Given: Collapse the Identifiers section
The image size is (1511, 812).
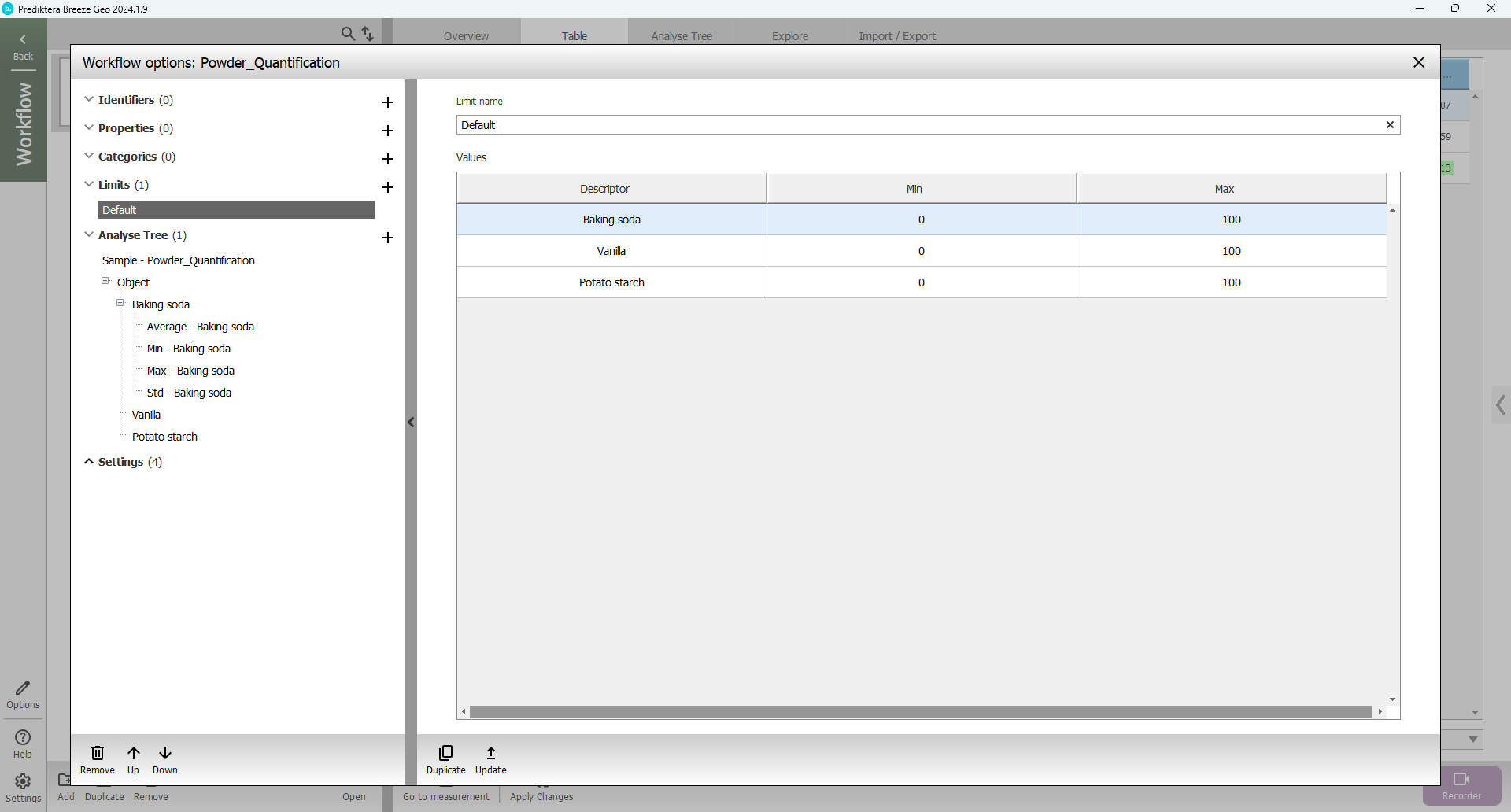Looking at the screenshot, I should tap(89, 100).
